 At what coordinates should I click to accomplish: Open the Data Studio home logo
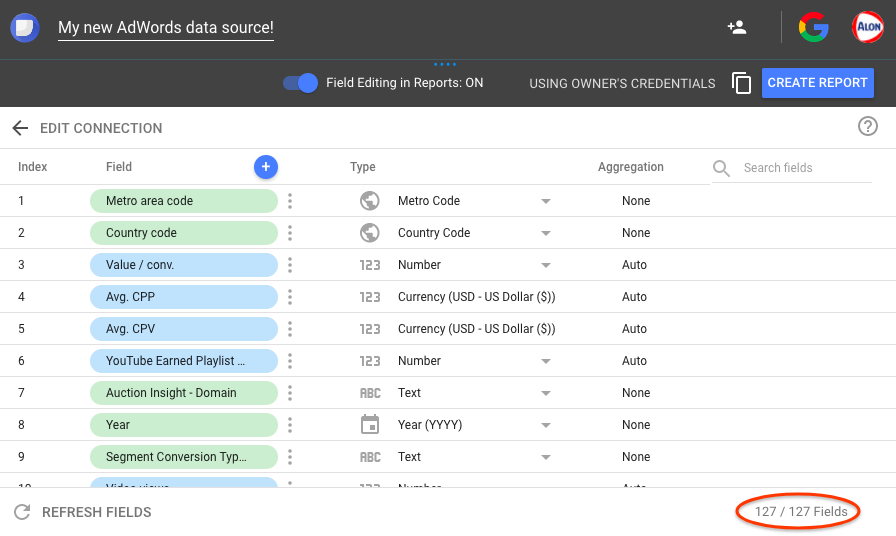coord(25,27)
